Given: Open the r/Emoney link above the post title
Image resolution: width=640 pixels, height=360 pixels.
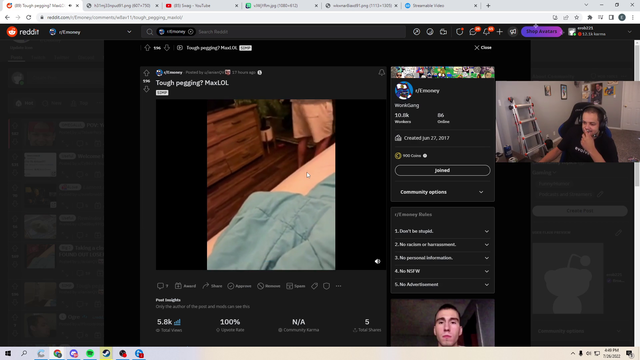Looking at the screenshot, I should point(173,72).
